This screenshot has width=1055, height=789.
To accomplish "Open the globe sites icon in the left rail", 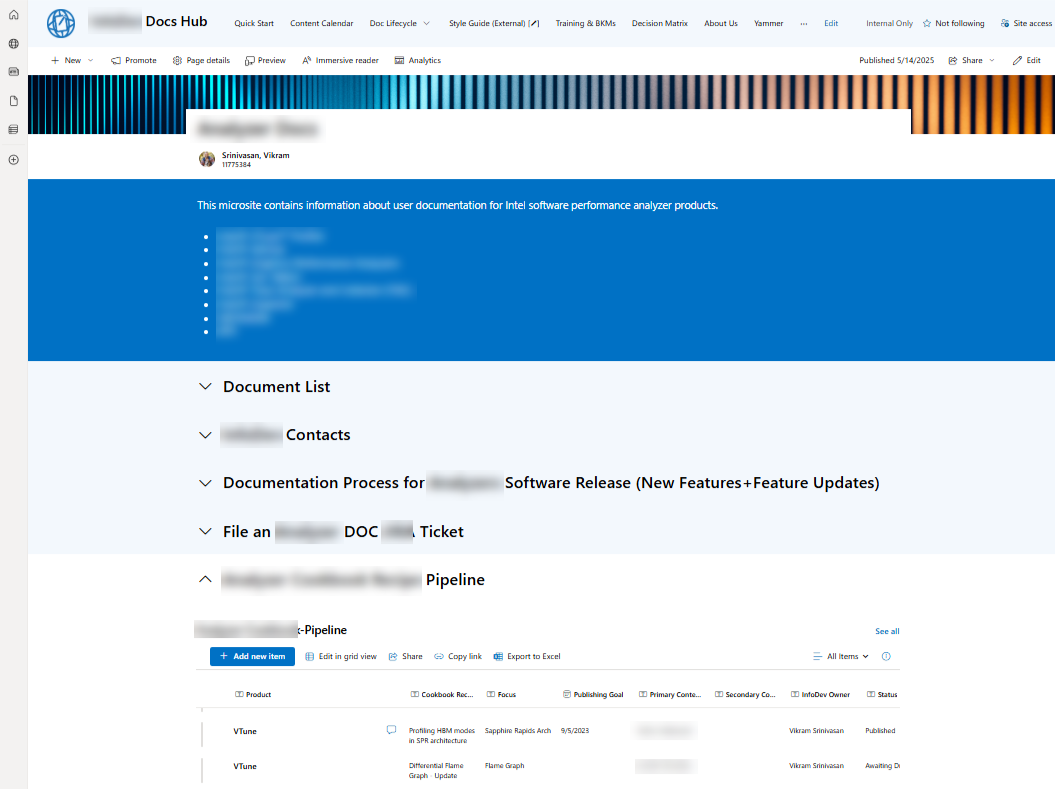I will 13,44.
